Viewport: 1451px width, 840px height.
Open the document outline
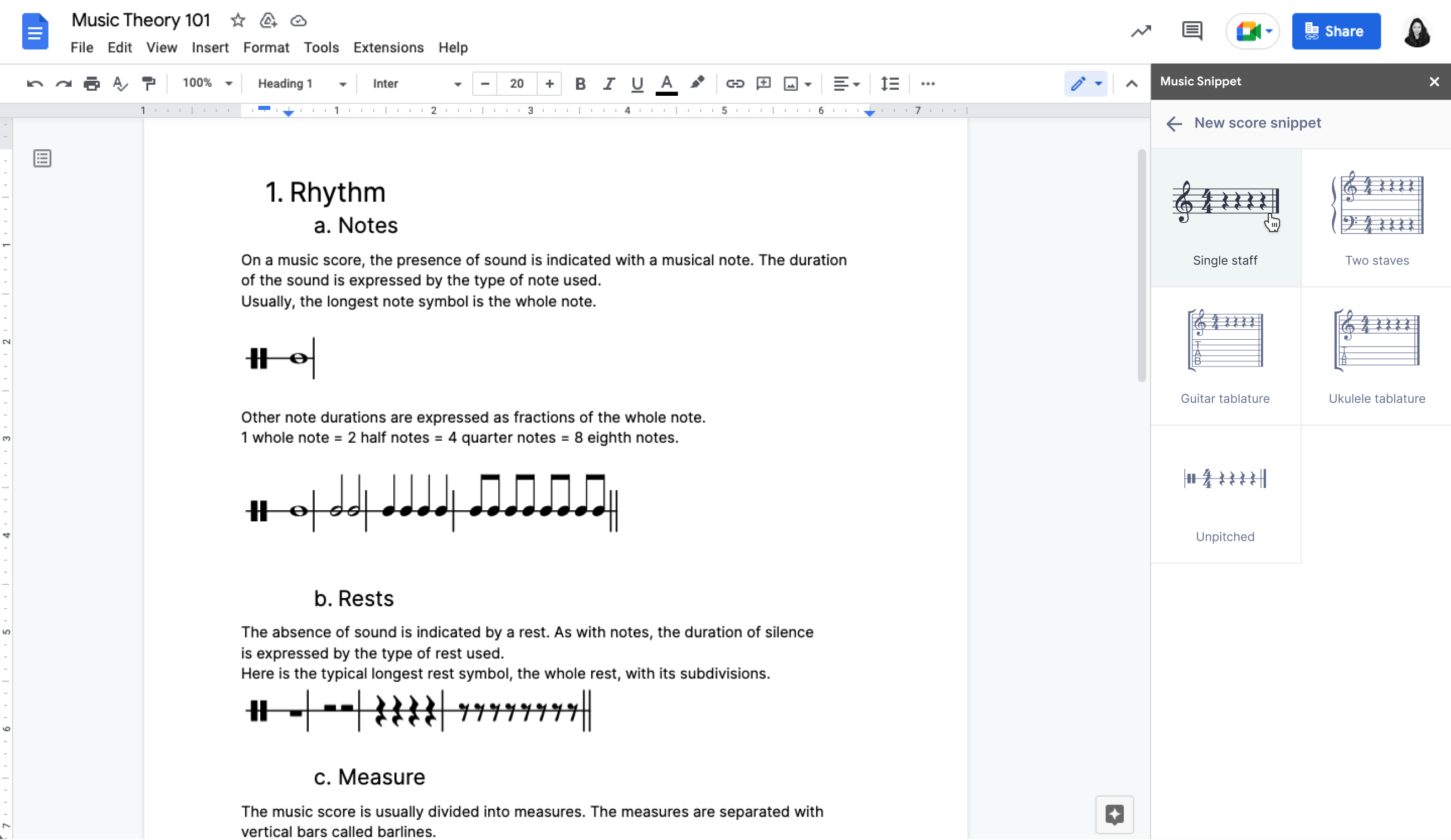coord(42,158)
